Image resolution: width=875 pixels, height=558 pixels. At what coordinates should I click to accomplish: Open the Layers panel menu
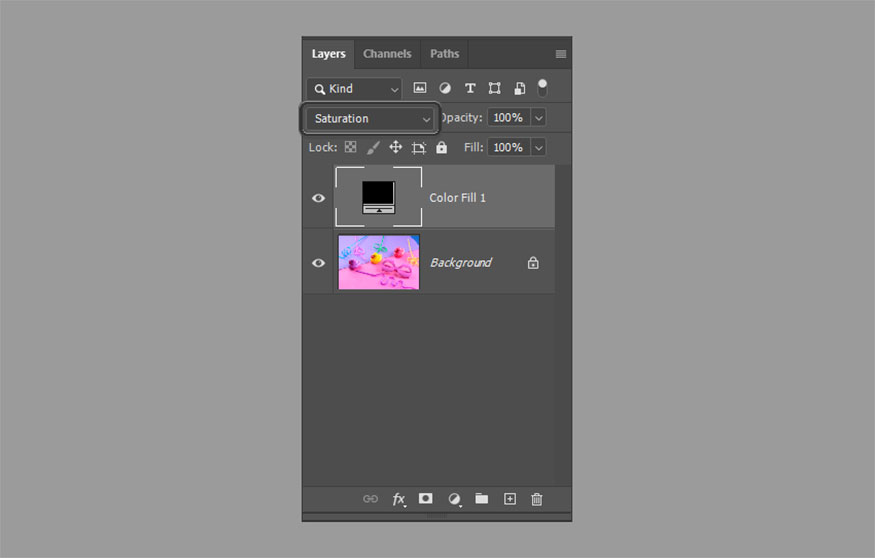(x=561, y=54)
